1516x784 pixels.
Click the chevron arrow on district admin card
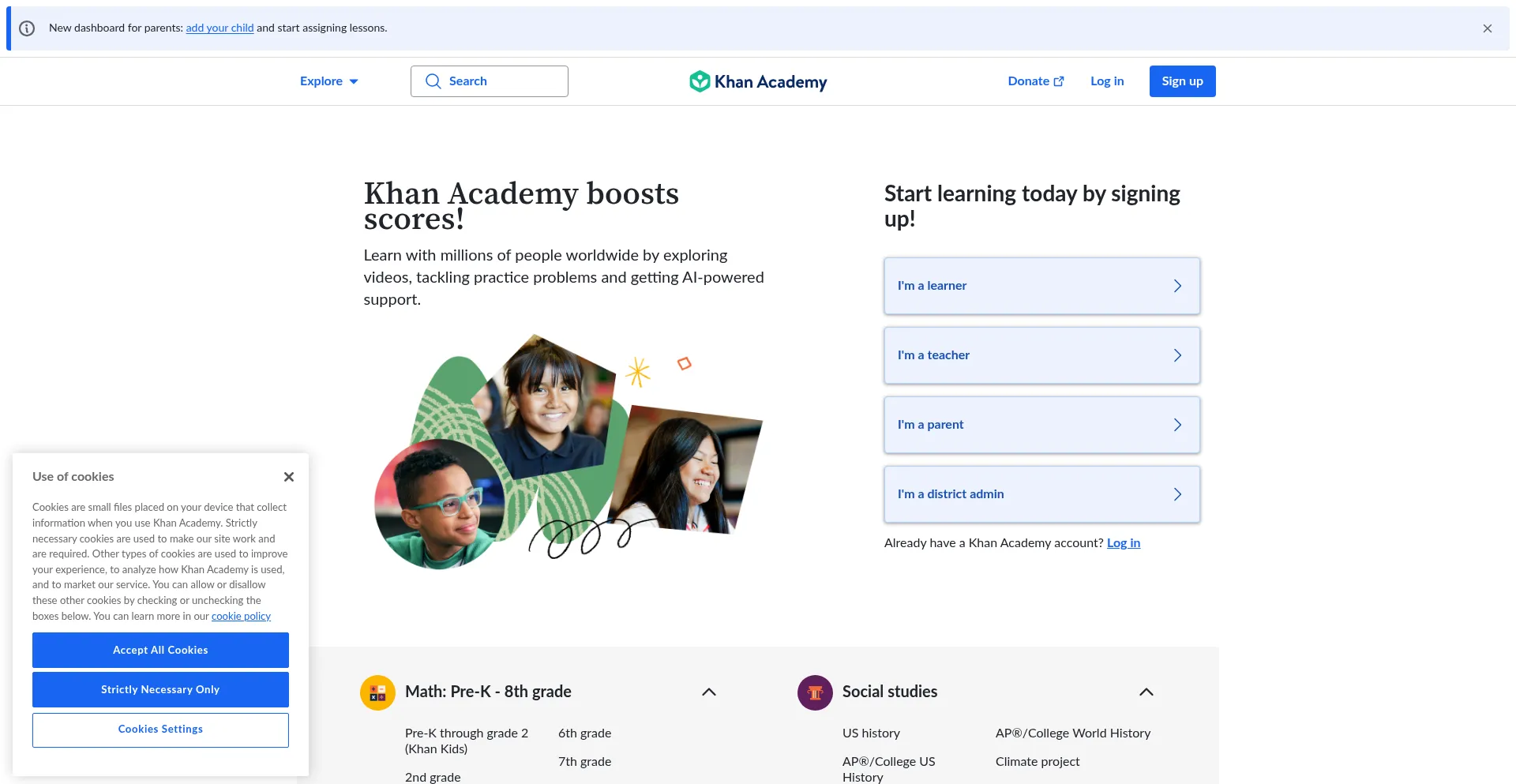[x=1177, y=494]
